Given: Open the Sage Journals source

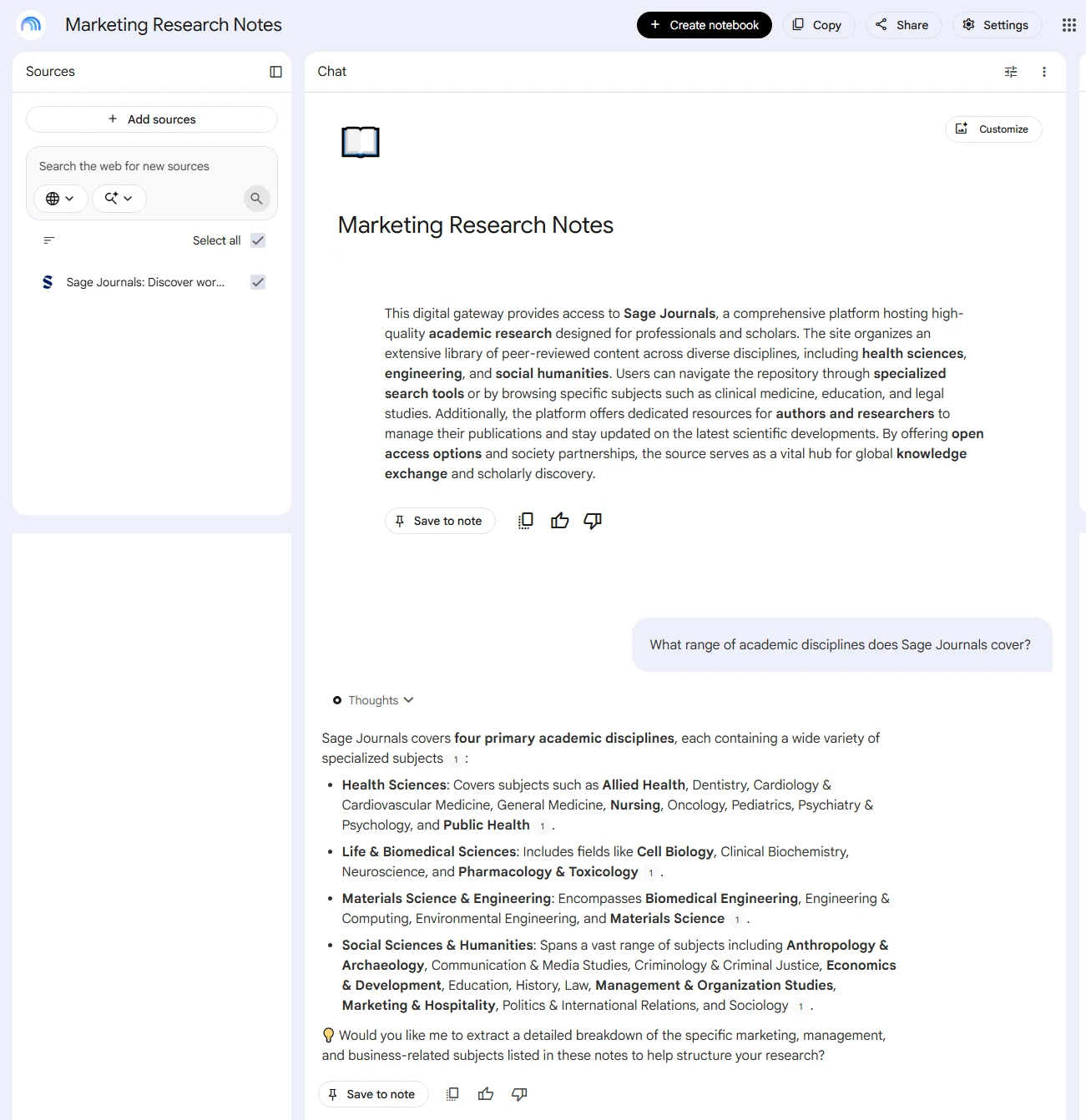Looking at the screenshot, I should [x=145, y=282].
